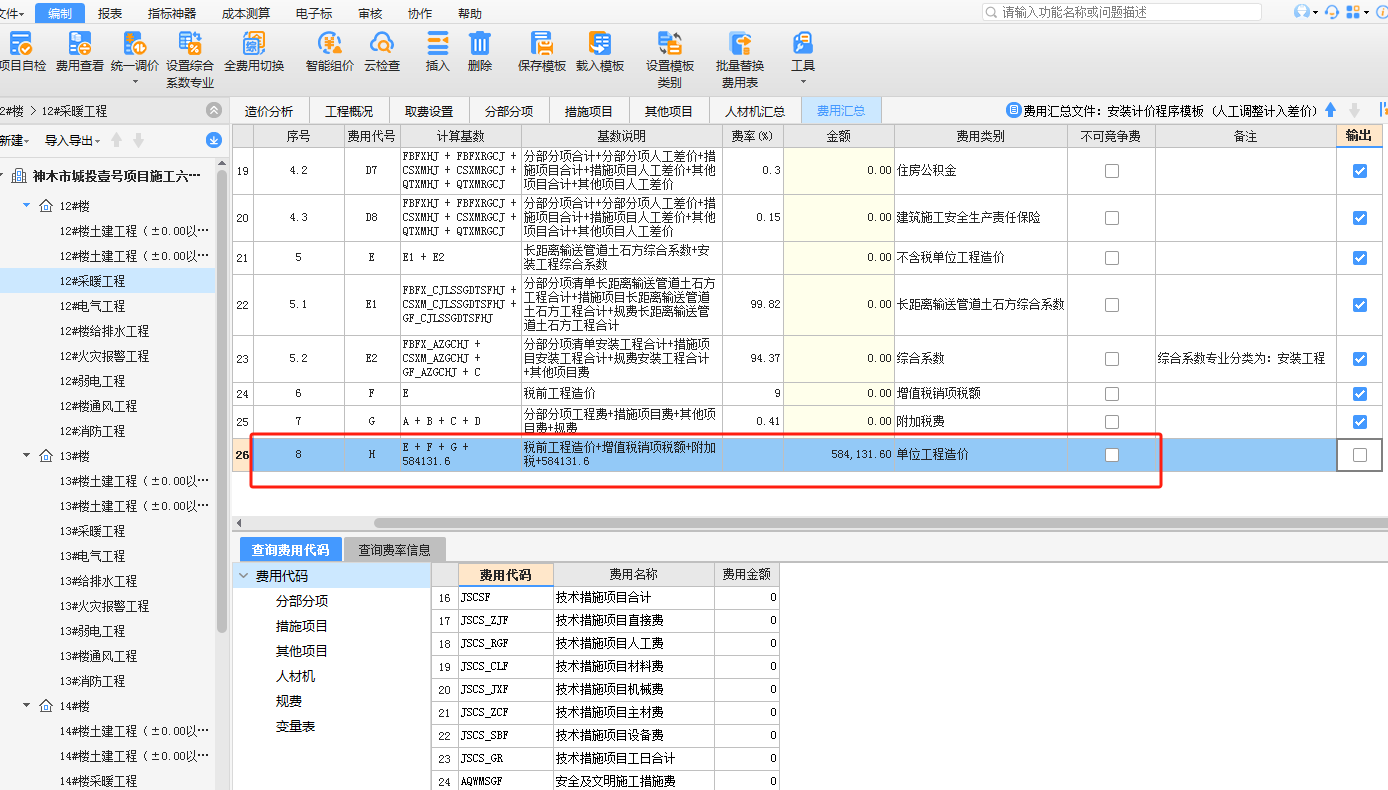Viewport: 1388px width, 790px height.
Task: Open the four-squares apps grid icon
Action: [1353, 12]
